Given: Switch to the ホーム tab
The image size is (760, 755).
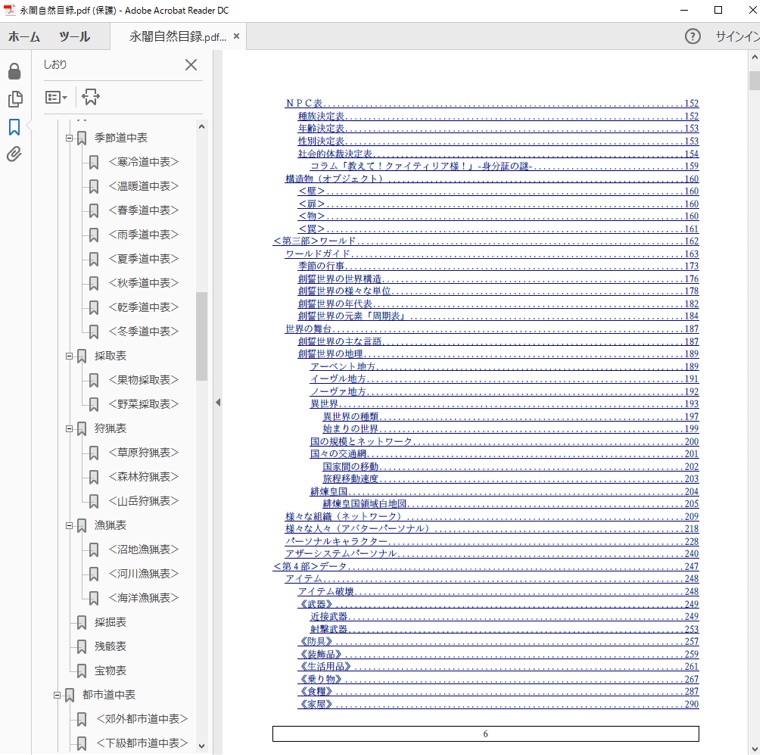Looking at the screenshot, I should pos(24,36).
